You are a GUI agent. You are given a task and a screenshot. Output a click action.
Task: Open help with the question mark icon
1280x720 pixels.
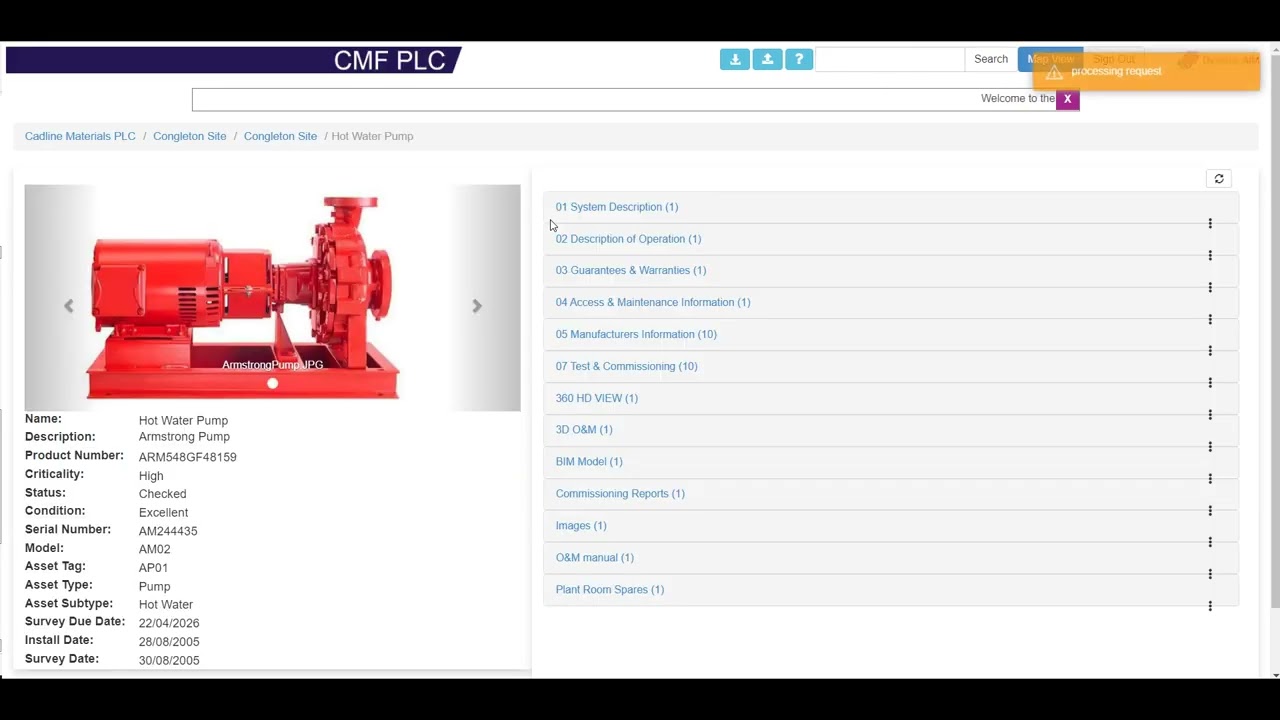pyautogui.click(x=799, y=59)
